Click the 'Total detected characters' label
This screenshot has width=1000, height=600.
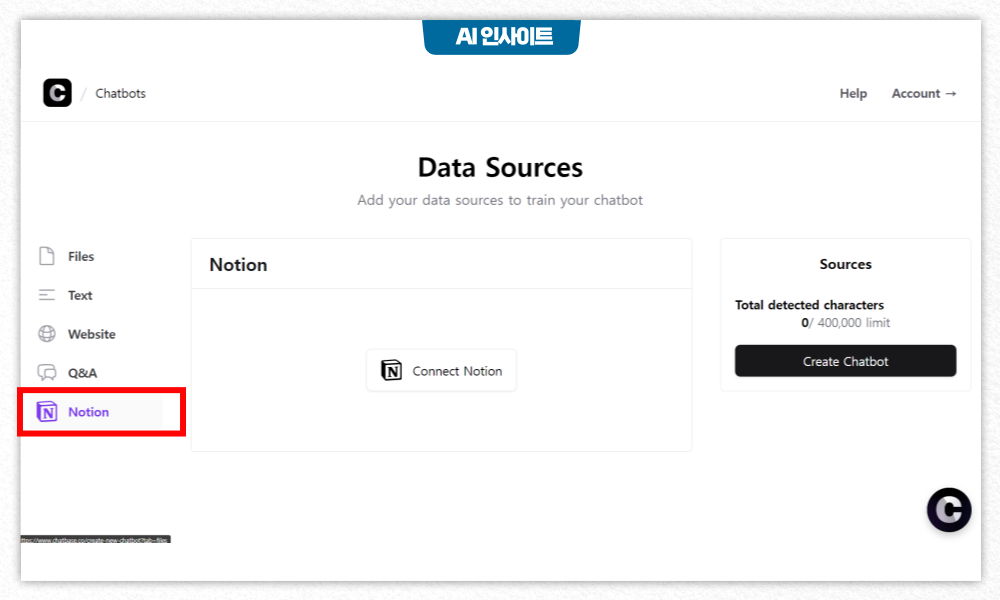809,305
